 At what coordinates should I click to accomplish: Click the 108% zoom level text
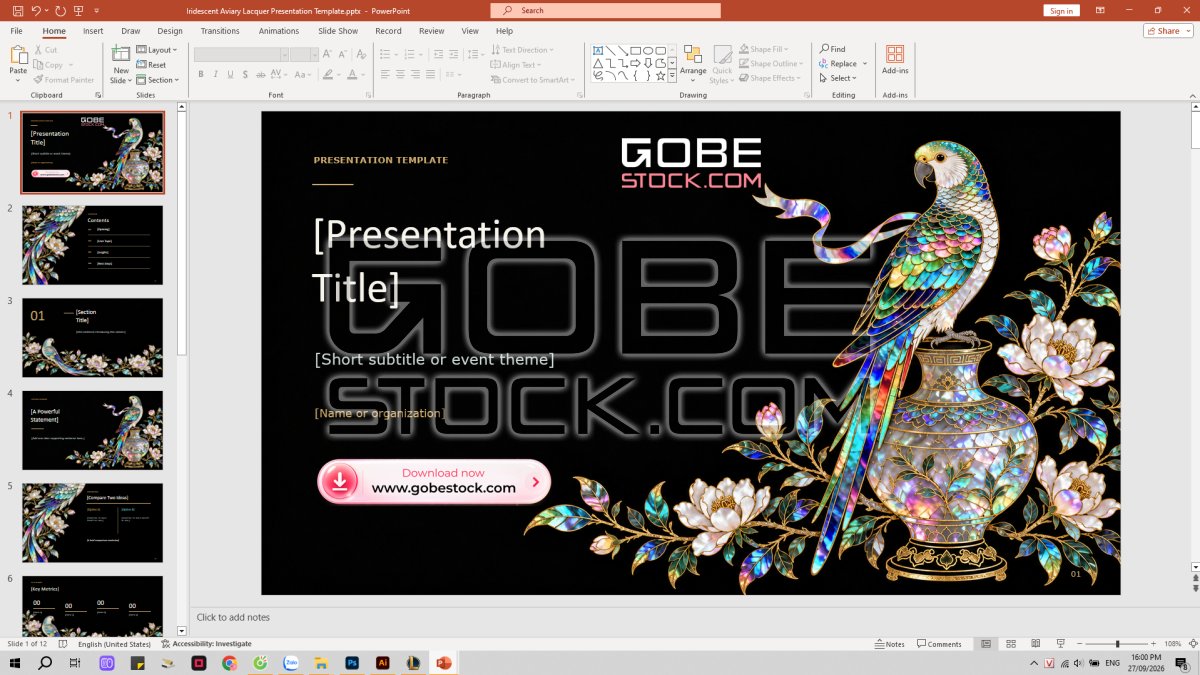tap(1173, 644)
